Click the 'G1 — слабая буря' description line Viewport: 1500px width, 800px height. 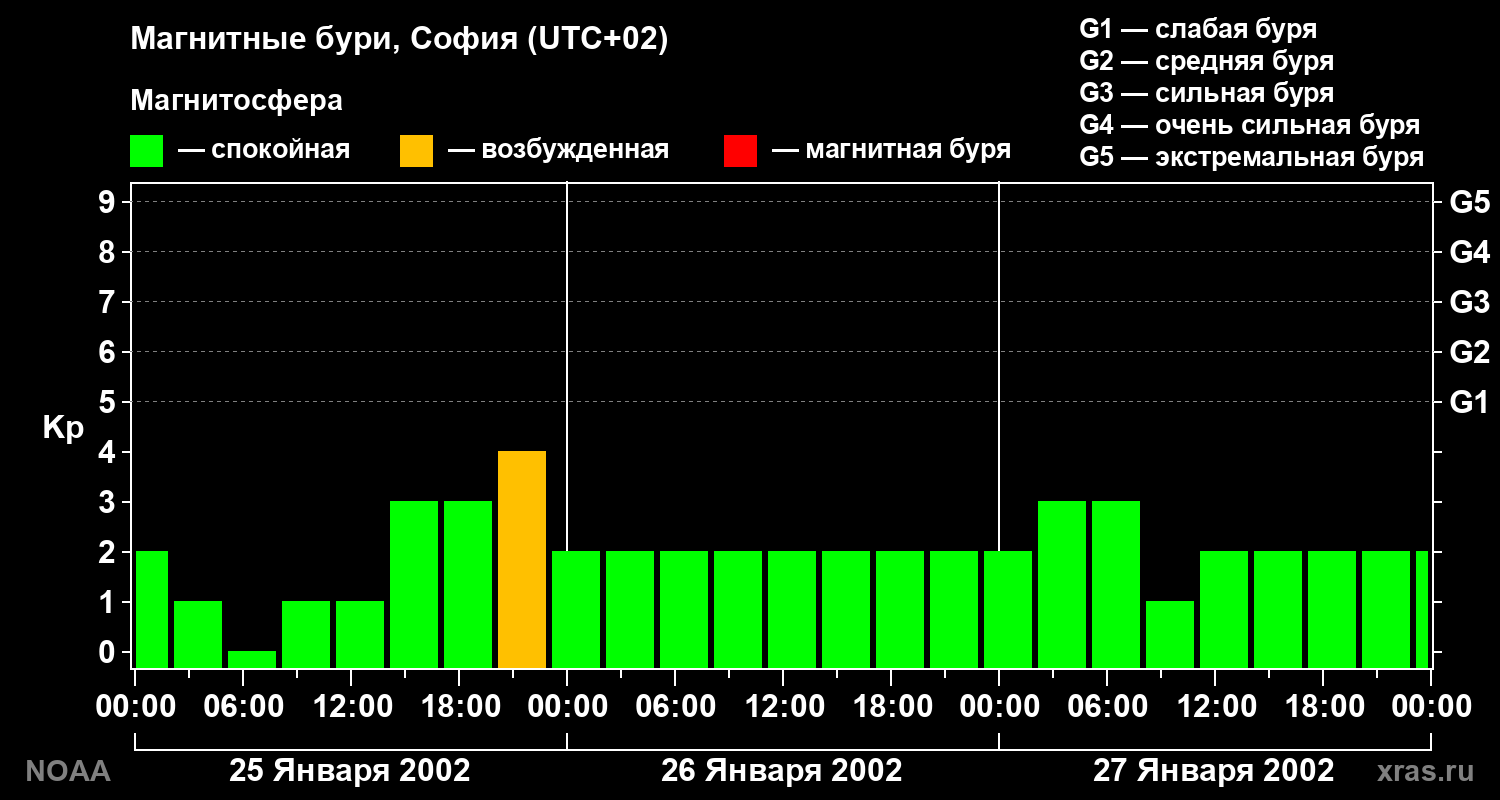(x=1198, y=29)
